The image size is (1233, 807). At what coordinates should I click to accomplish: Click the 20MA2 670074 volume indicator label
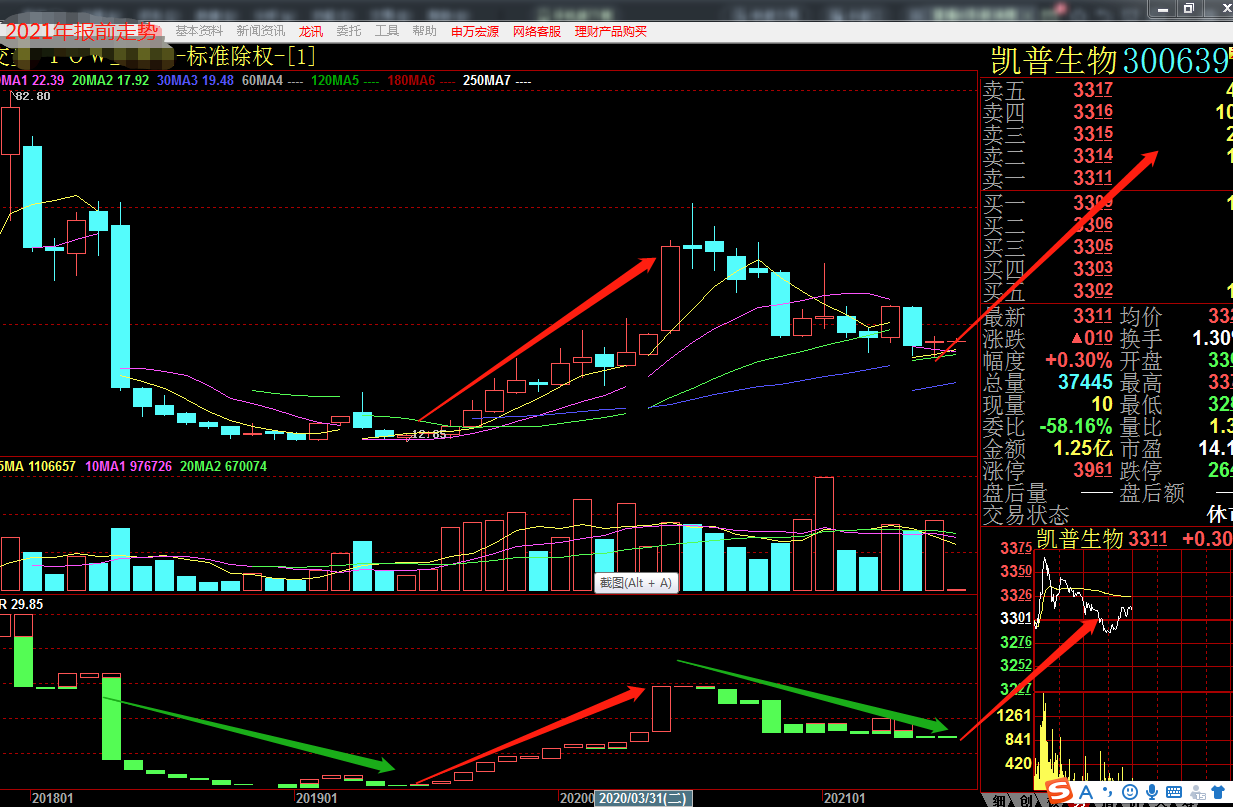click(x=223, y=466)
